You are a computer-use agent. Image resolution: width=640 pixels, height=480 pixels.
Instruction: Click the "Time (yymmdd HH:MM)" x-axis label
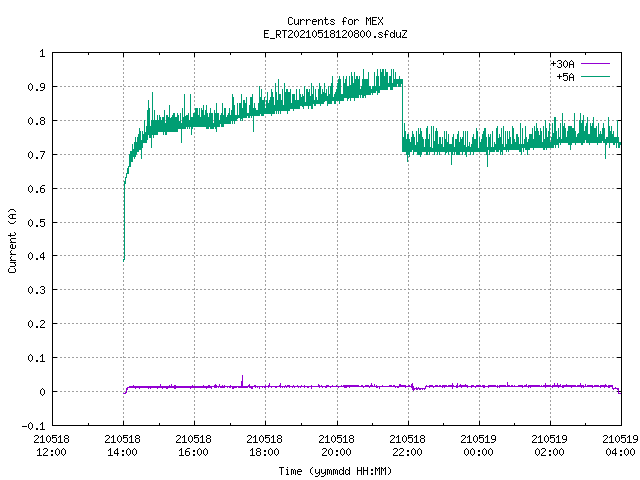pyautogui.click(x=335, y=471)
